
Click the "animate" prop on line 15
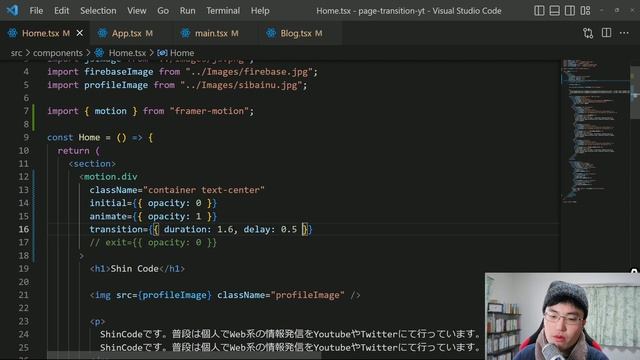[x=108, y=216]
